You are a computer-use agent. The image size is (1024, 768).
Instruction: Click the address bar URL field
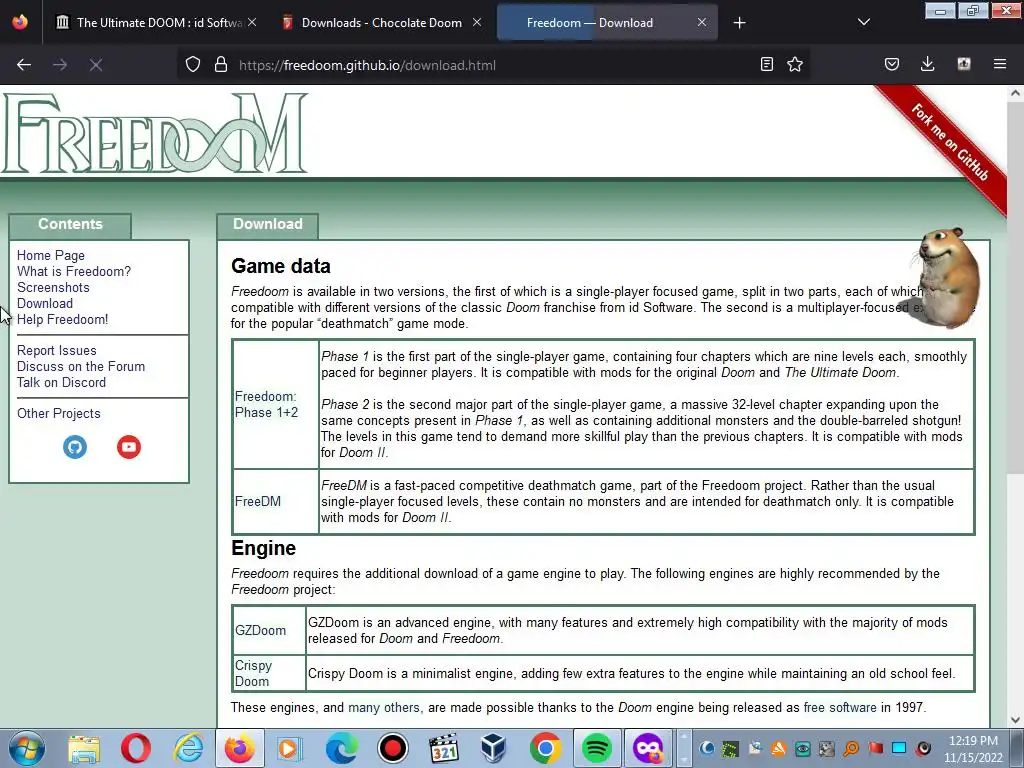(493, 65)
